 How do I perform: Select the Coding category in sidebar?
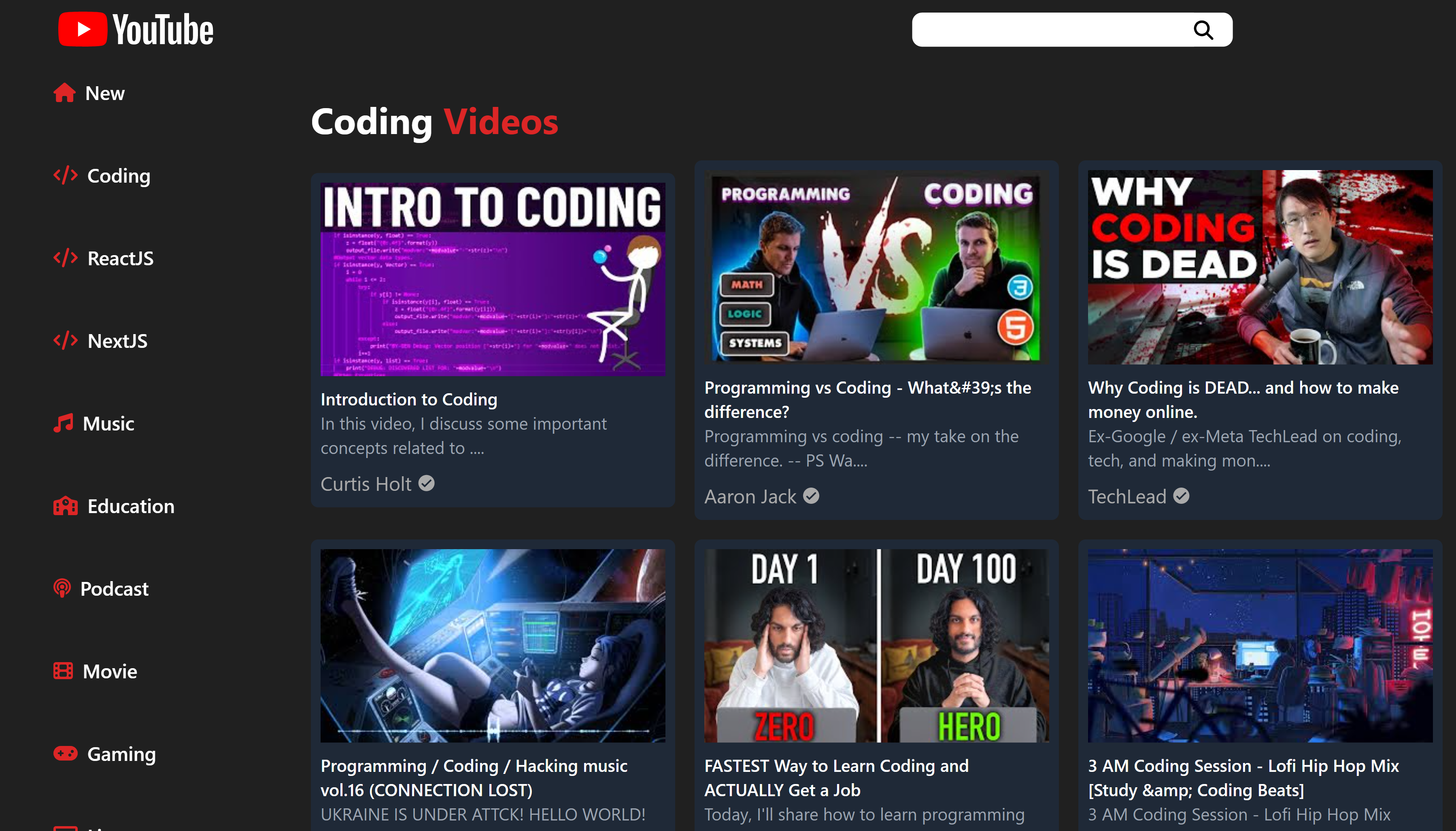tap(119, 176)
